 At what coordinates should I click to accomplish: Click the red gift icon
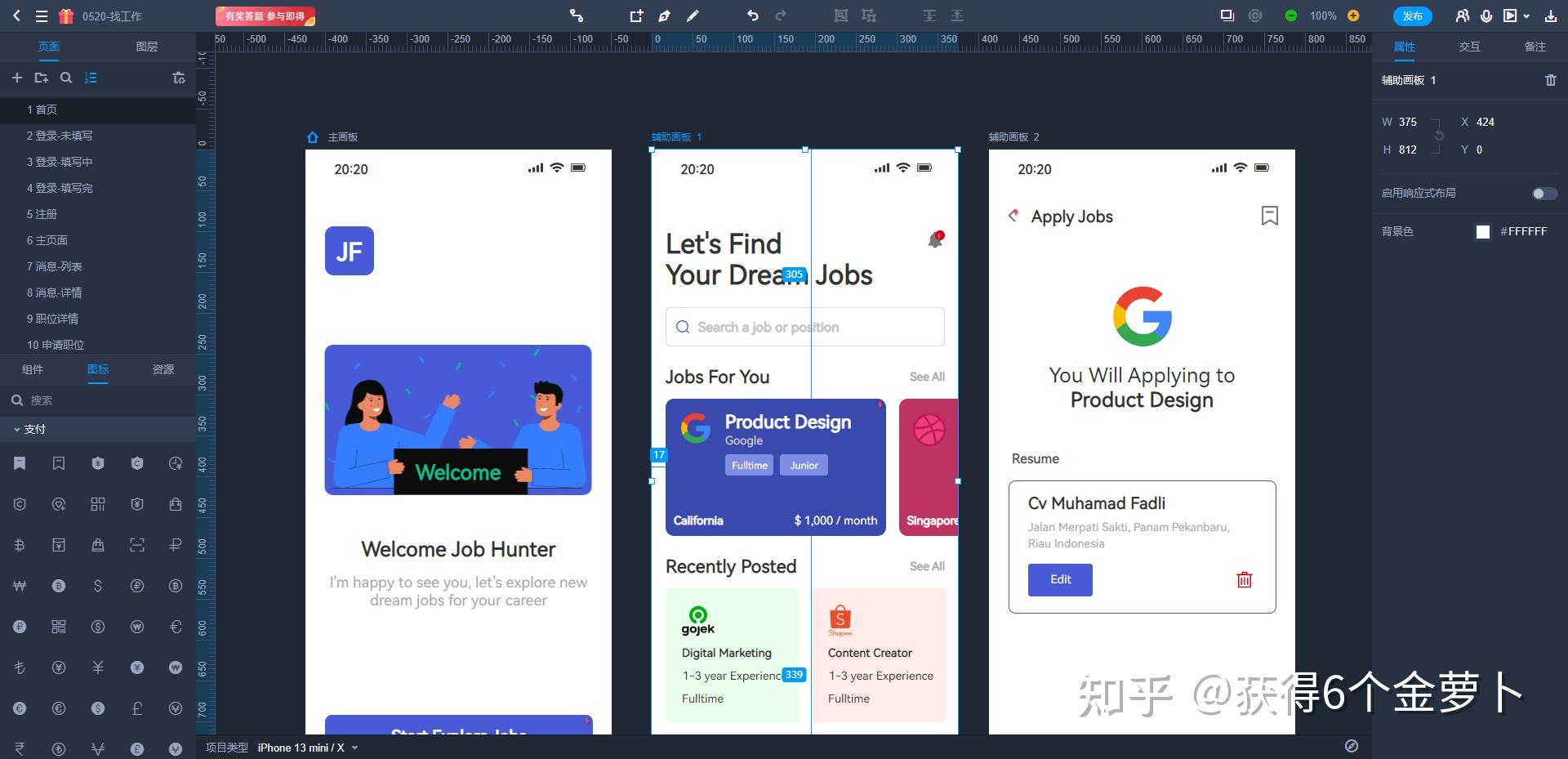click(x=66, y=16)
